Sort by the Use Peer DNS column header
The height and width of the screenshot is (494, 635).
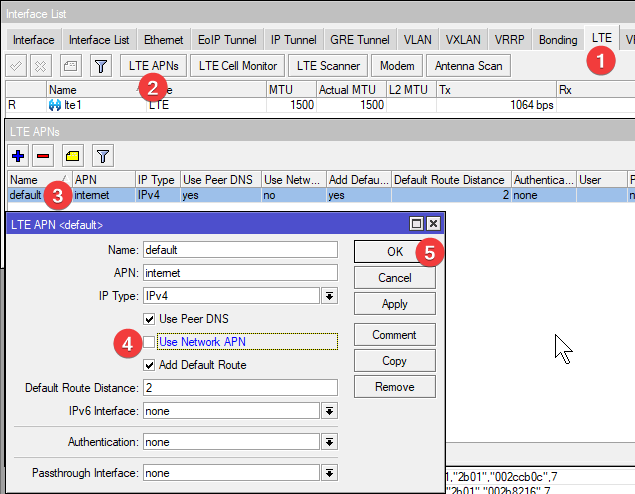[x=221, y=179]
